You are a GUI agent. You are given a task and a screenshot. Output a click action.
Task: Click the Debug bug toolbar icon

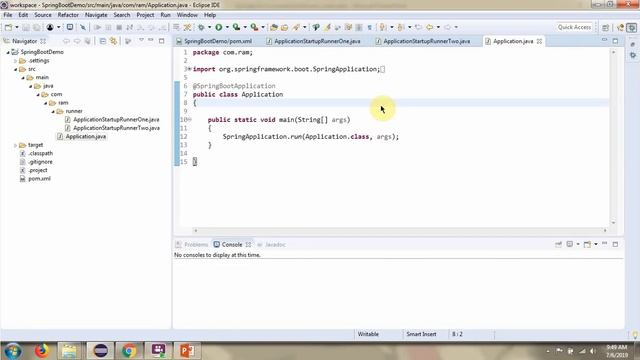pyautogui.click(x=201, y=27)
